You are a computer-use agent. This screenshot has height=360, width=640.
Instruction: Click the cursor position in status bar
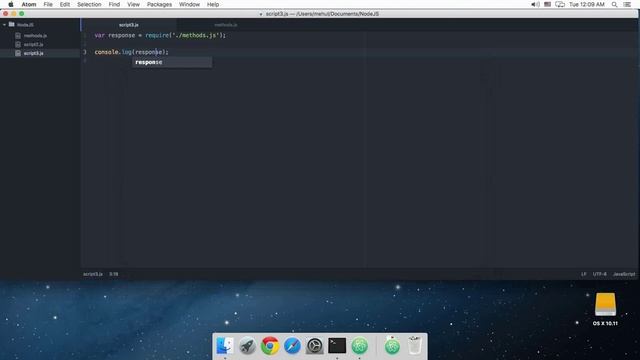point(113,274)
